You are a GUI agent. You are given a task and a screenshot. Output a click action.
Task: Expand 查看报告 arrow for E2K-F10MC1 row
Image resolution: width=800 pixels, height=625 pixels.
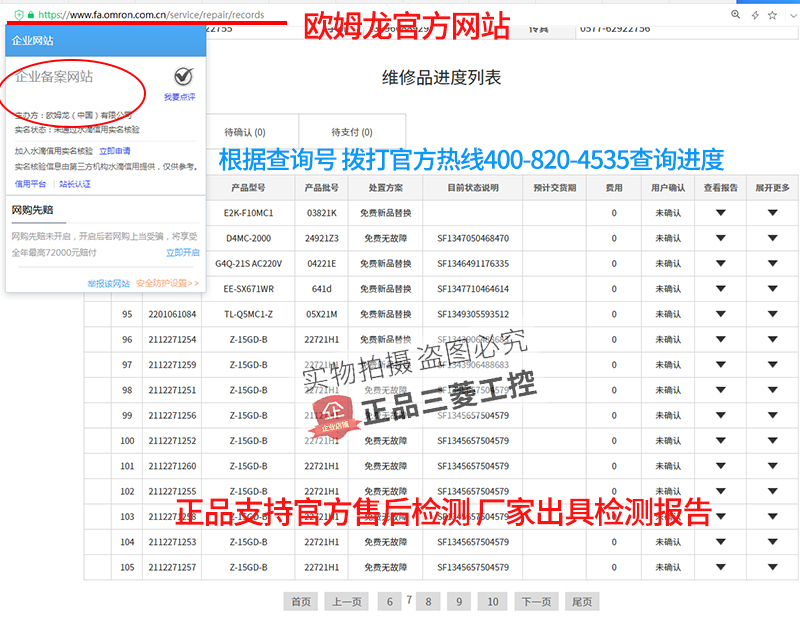720,213
